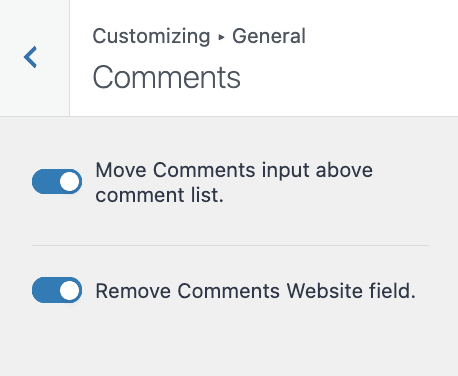
Task: Click the word "Website" in second option
Action: tap(324, 291)
